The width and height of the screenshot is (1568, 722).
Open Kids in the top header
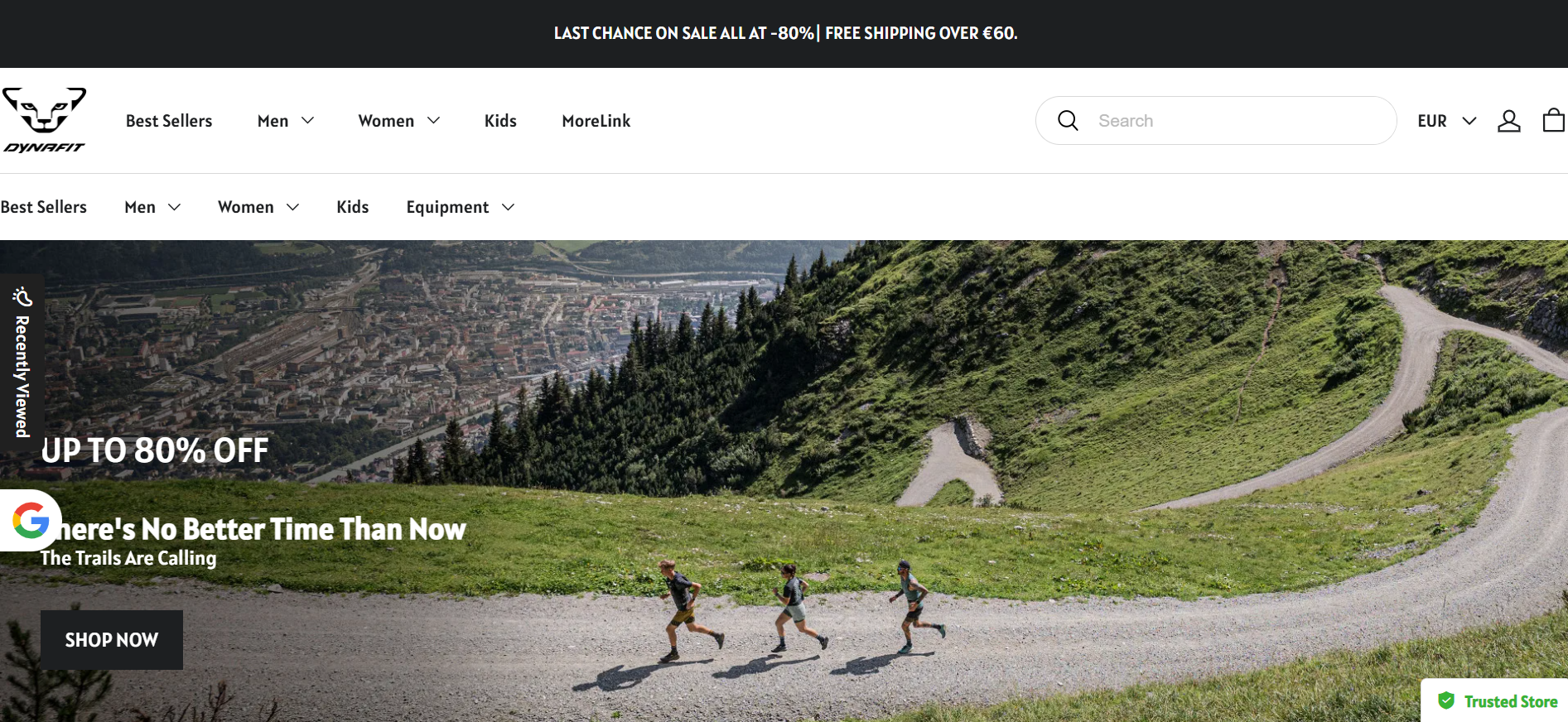point(500,121)
